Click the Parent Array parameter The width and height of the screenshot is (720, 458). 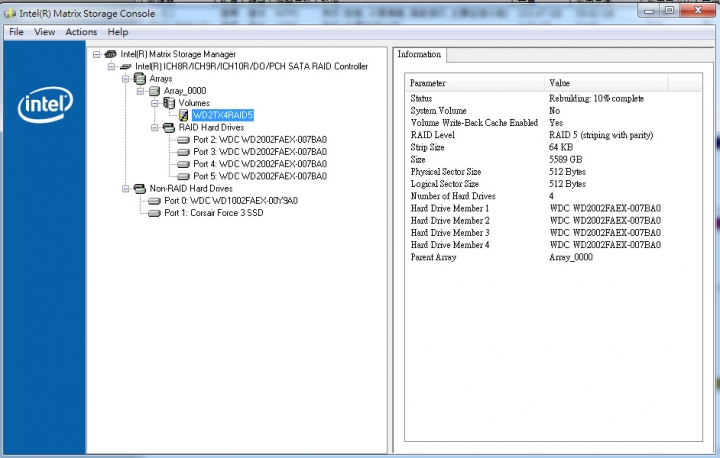coord(433,257)
